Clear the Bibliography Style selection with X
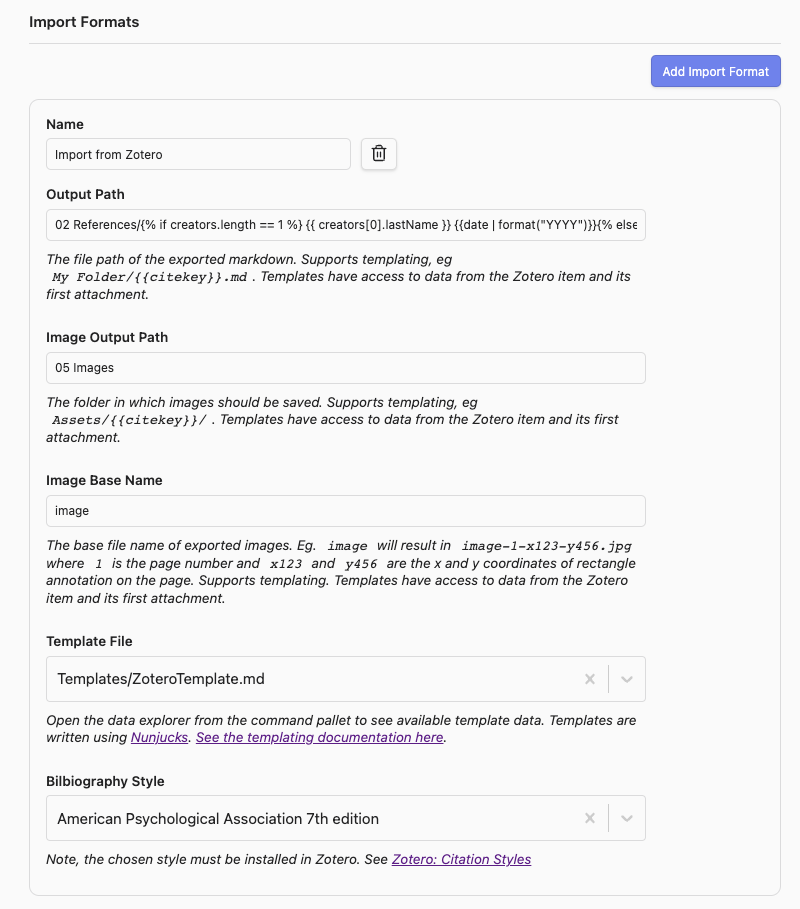The width and height of the screenshot is (800, 909). pyautogui.click(x=590, y=818)
